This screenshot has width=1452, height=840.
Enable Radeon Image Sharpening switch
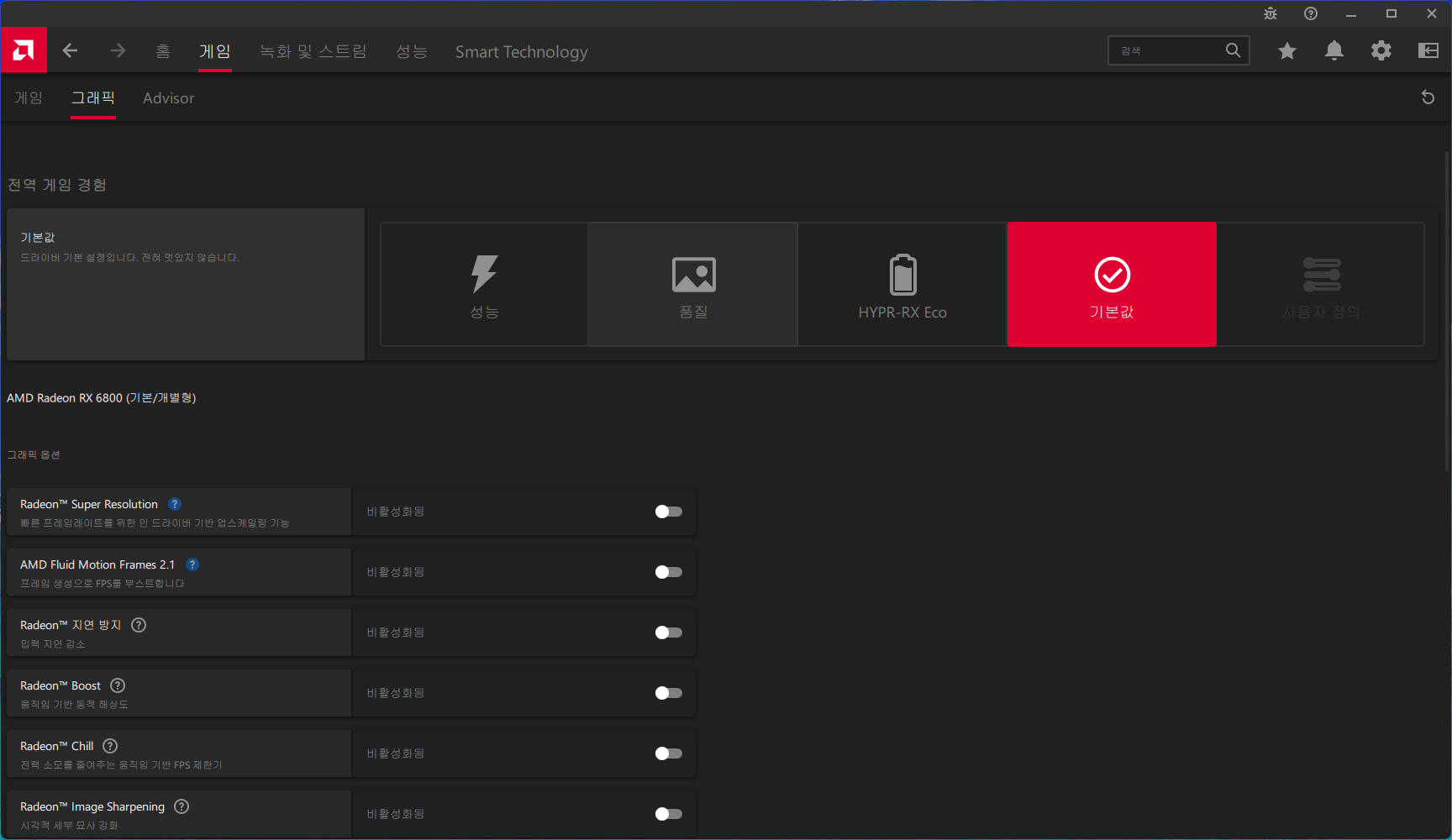point(669,814)
